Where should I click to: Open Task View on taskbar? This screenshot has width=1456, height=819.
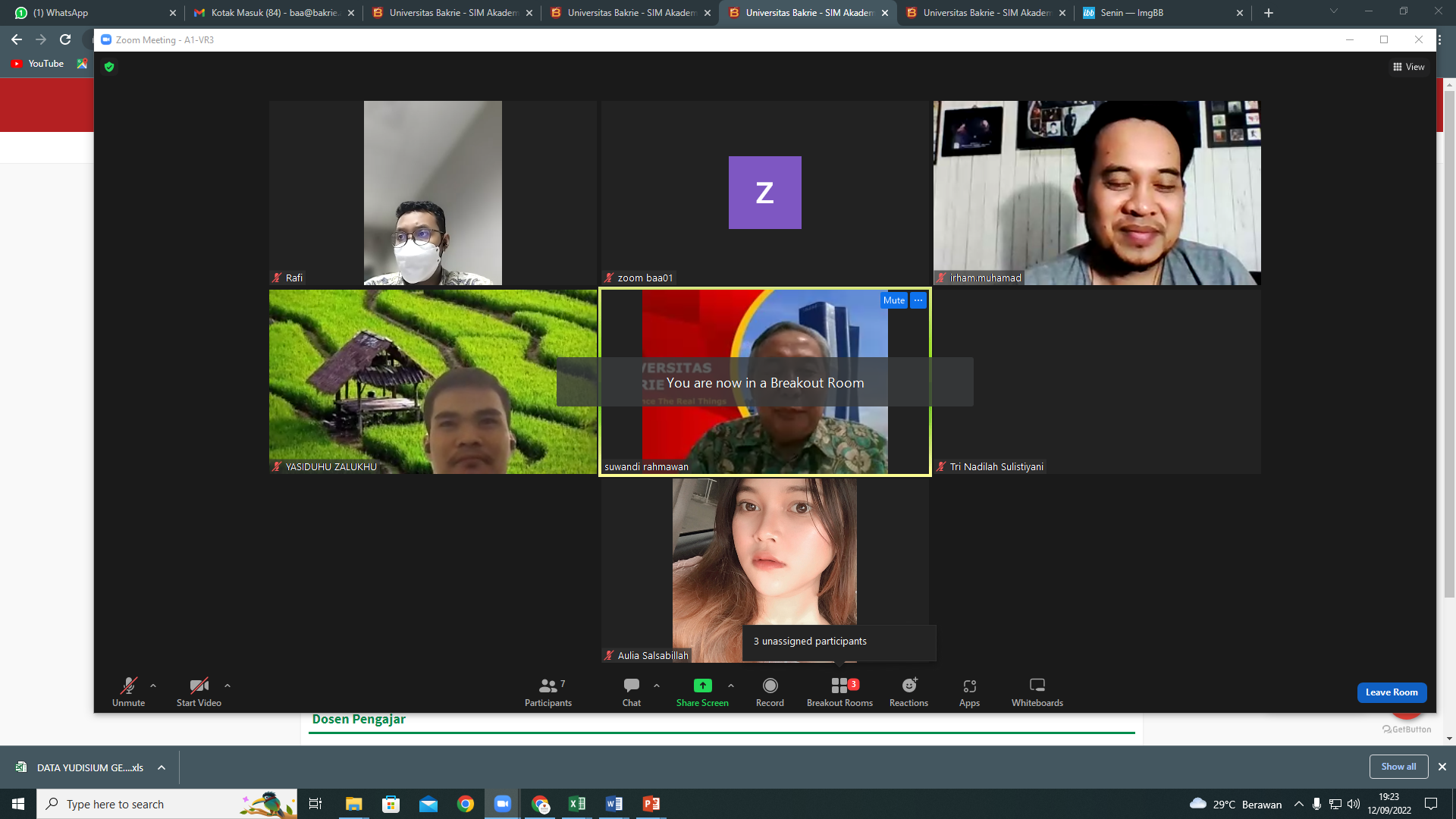tap(315, 804)
